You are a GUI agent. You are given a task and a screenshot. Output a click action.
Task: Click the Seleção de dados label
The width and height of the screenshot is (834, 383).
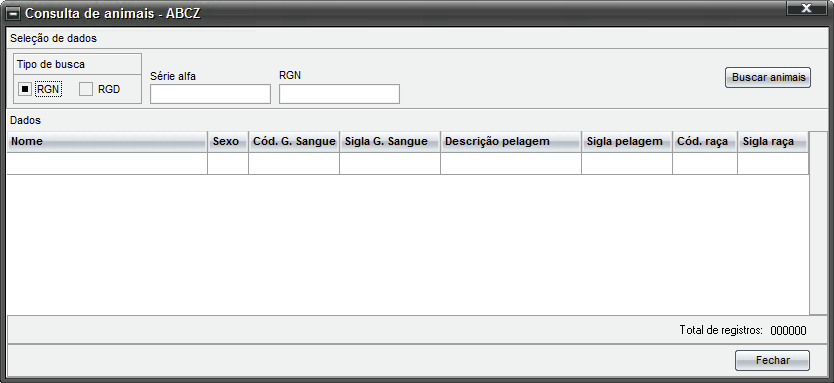53,38
